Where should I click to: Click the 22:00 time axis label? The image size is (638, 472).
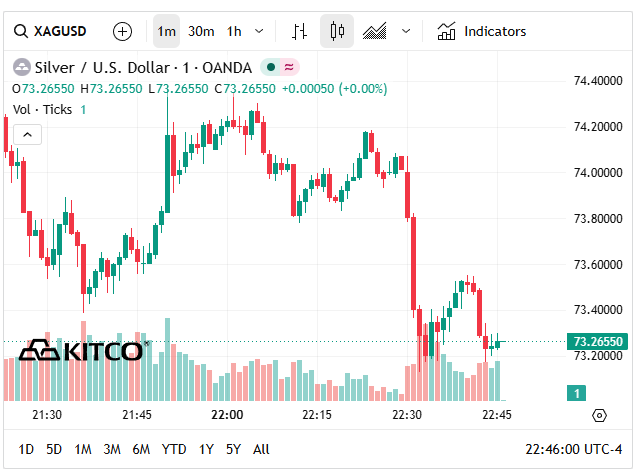tap(227, 415)
